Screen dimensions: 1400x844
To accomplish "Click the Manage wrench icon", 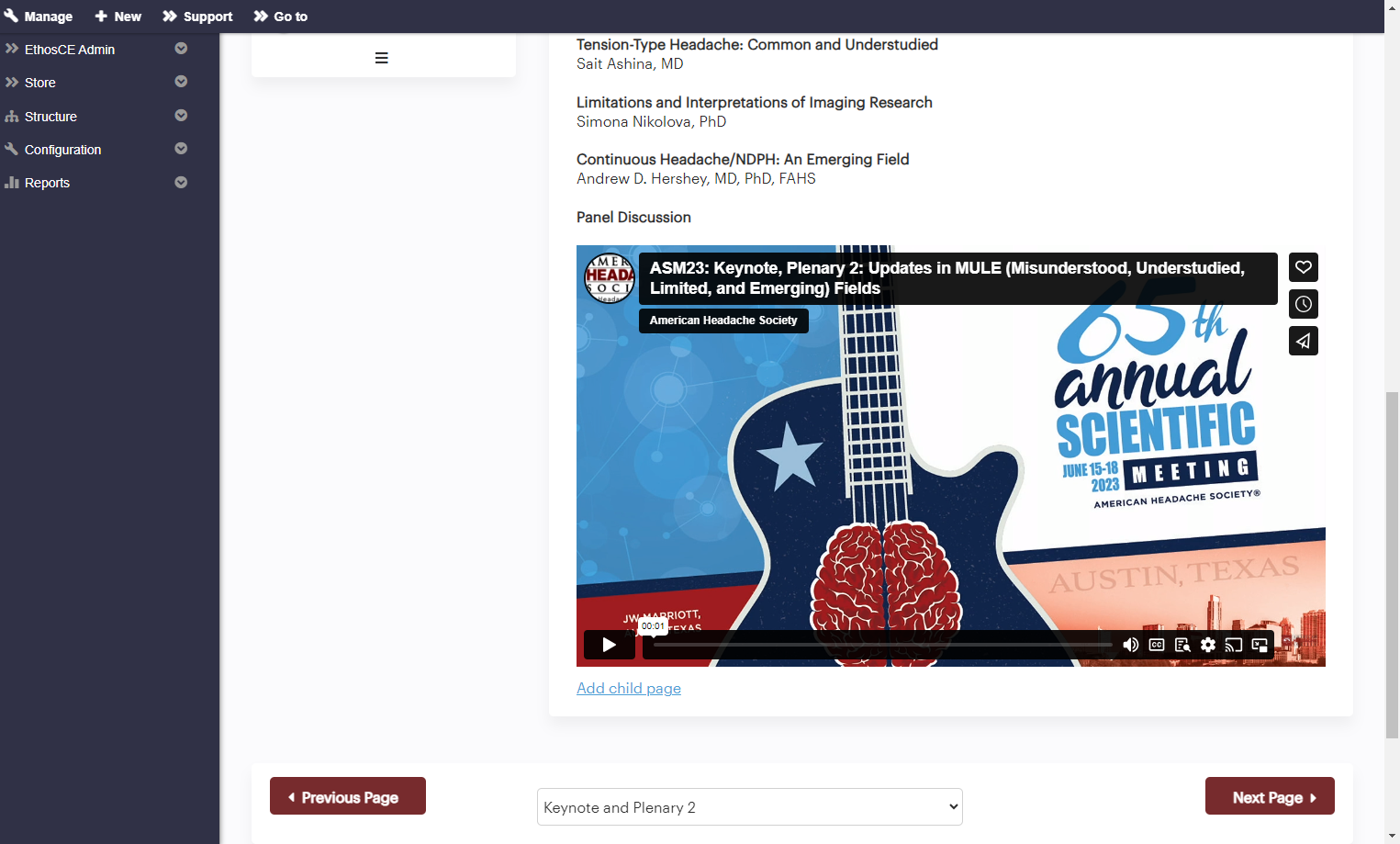I will [x=11, y=16].
